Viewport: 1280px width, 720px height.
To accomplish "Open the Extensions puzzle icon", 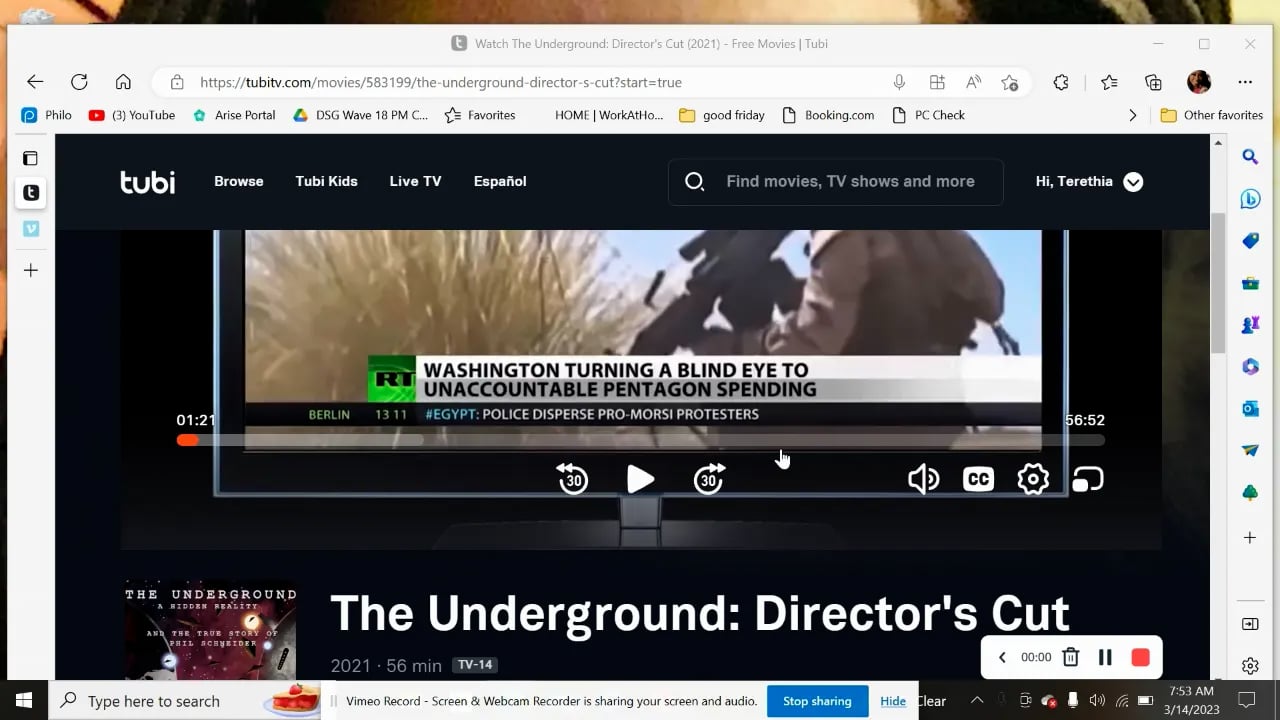I will [1062, 82].
